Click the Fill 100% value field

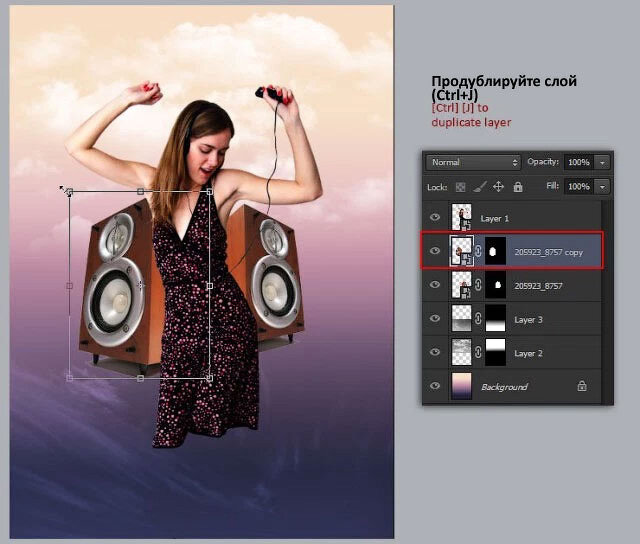pyautogui.click(x=579, y=187)
